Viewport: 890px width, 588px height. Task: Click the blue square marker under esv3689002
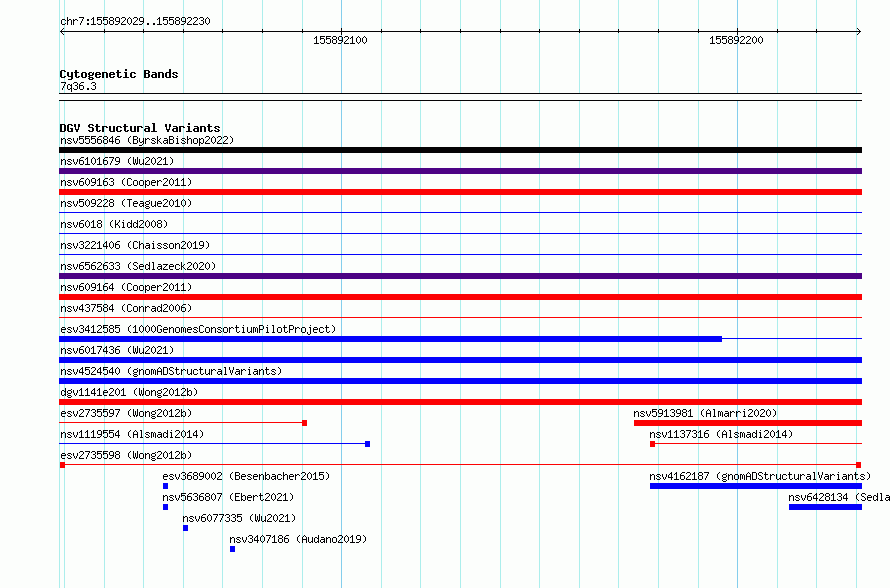166,486
